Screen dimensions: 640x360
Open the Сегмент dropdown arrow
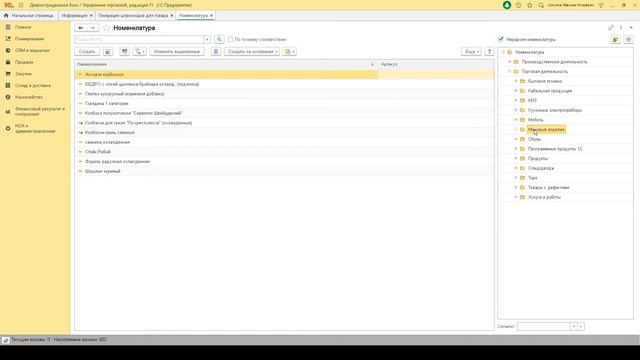point(573,326)
